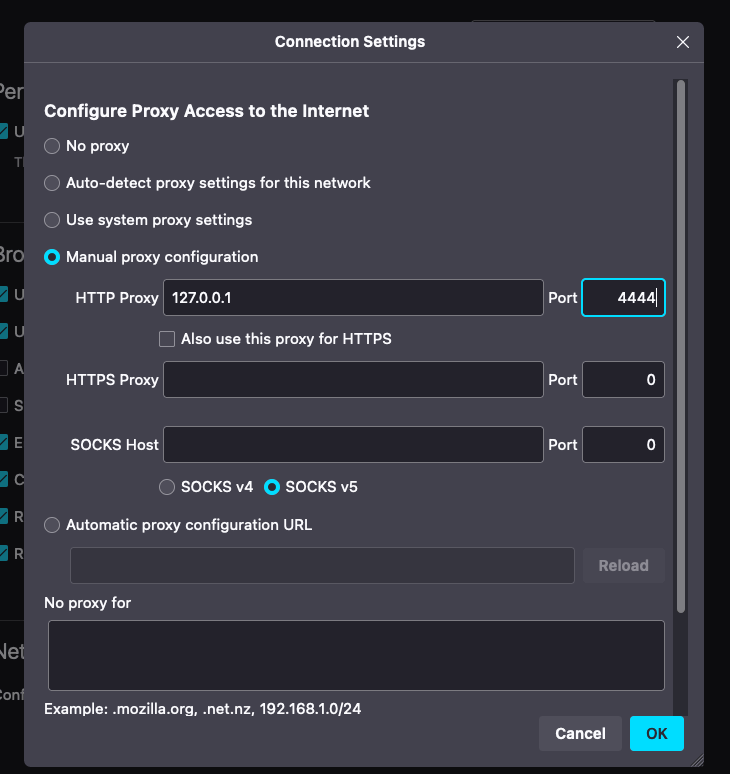Cancel the connection settings changes
Image resolution: width=730 pixels, height=774 pixels.
[x=580, y=734]
